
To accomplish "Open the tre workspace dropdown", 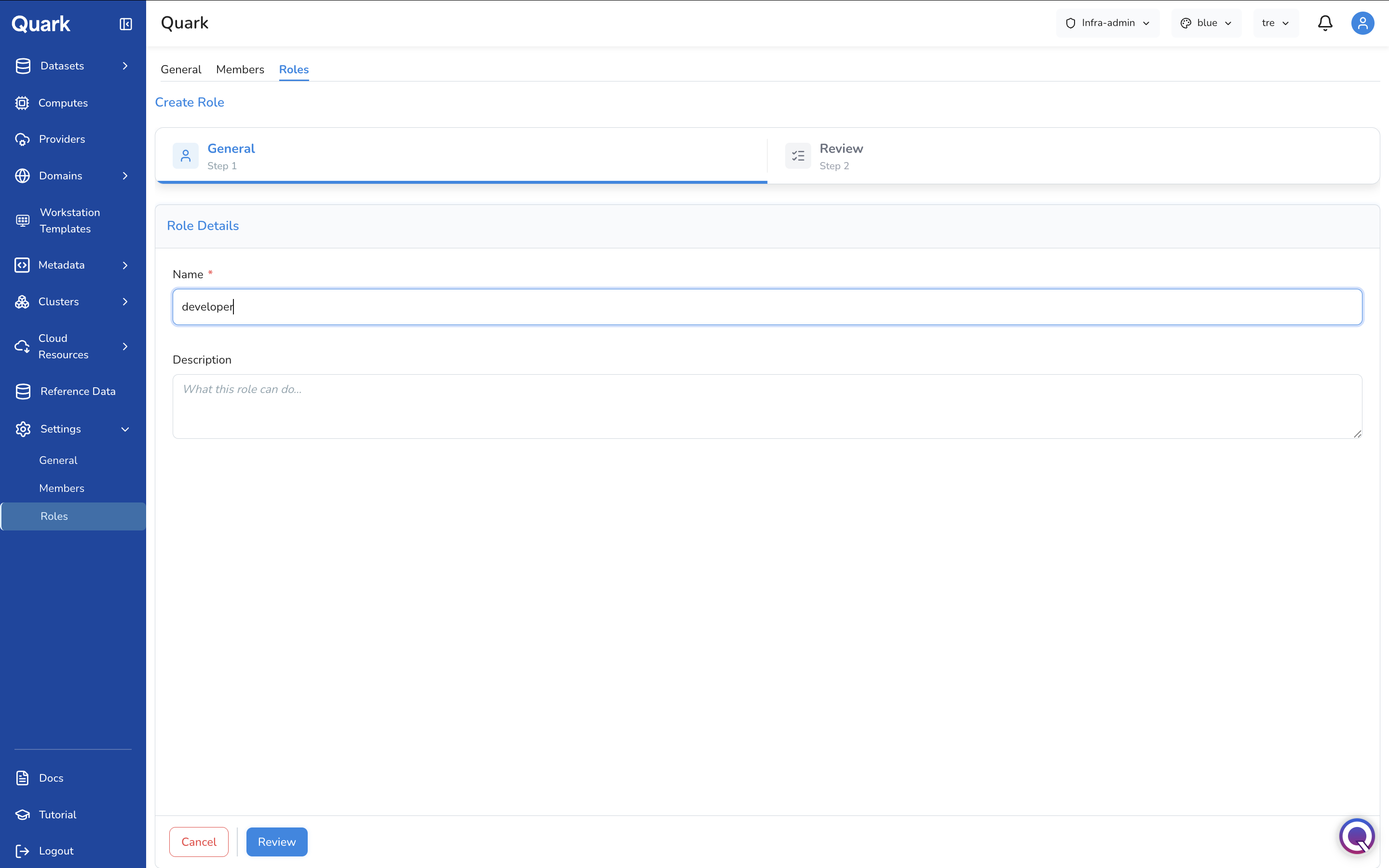I will (x=1276, y=23).
